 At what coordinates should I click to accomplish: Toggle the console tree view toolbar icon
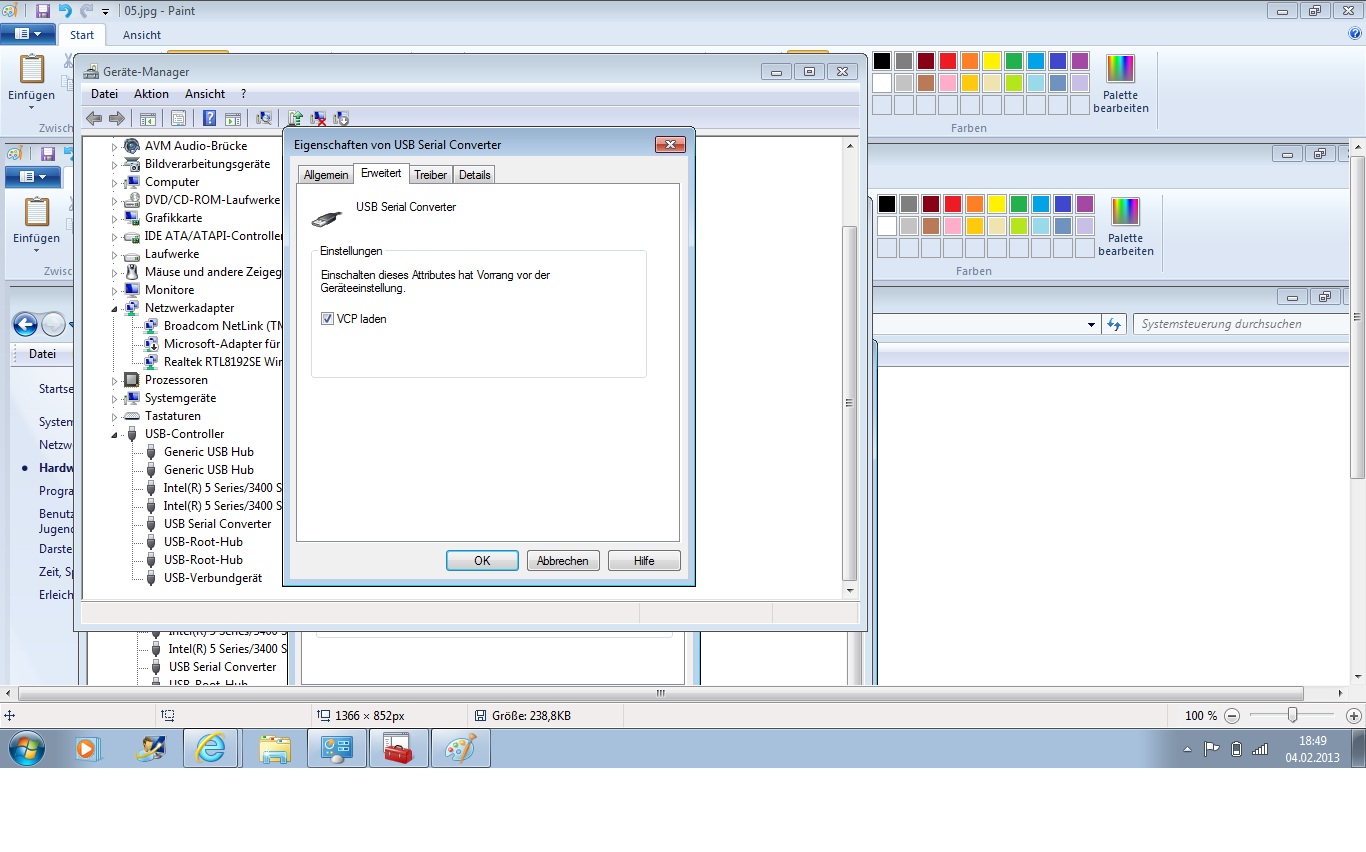pos(147,118)
